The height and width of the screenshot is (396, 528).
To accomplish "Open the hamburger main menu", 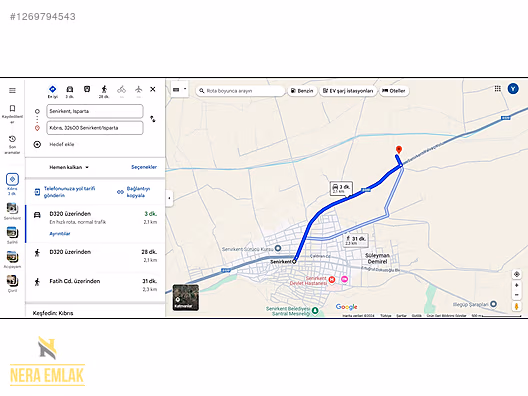I will (x=12, y=90).
